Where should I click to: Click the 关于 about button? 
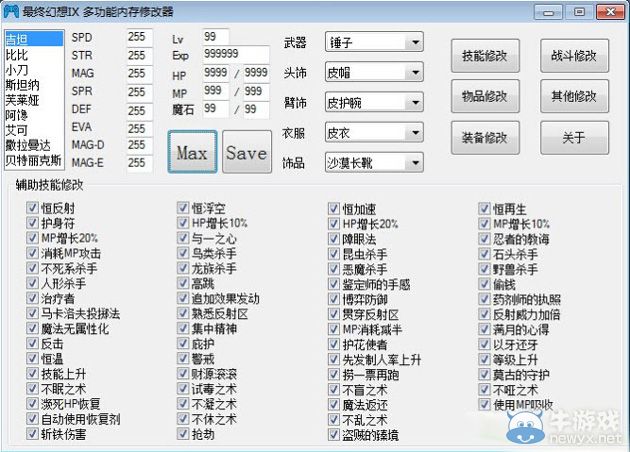(574, 138)
